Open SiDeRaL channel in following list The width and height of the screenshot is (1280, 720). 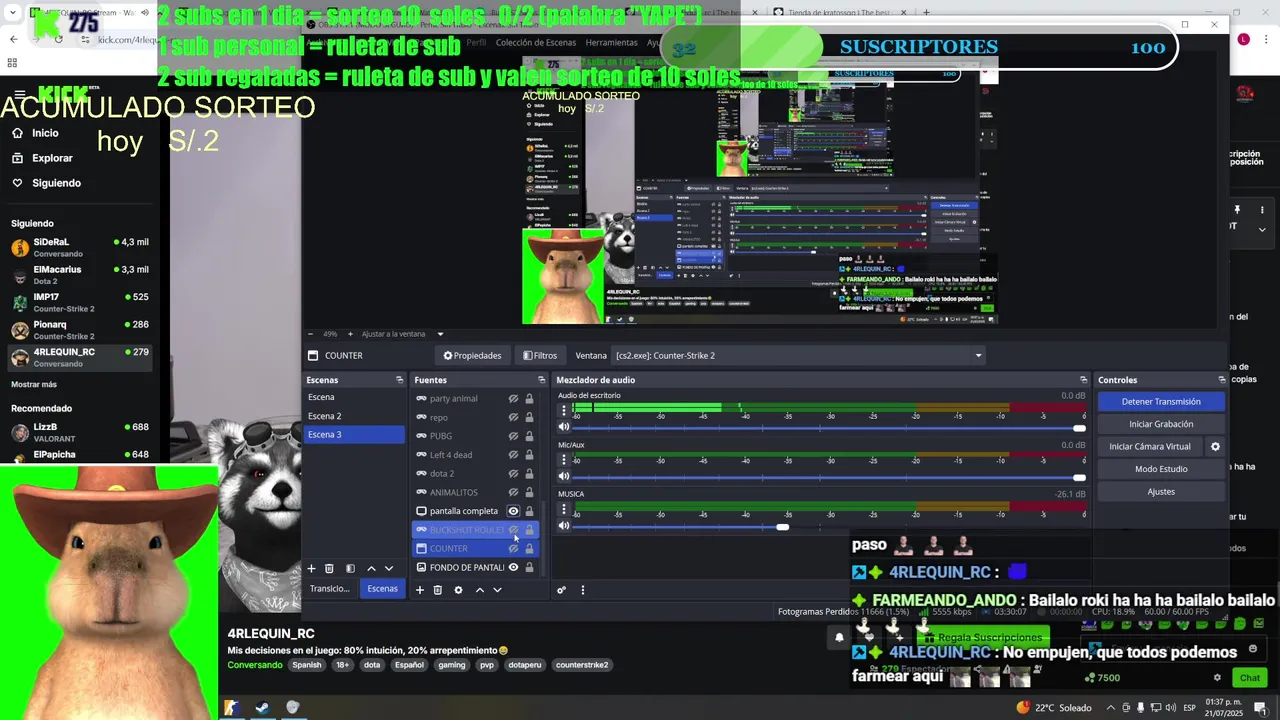coord(80,247)
